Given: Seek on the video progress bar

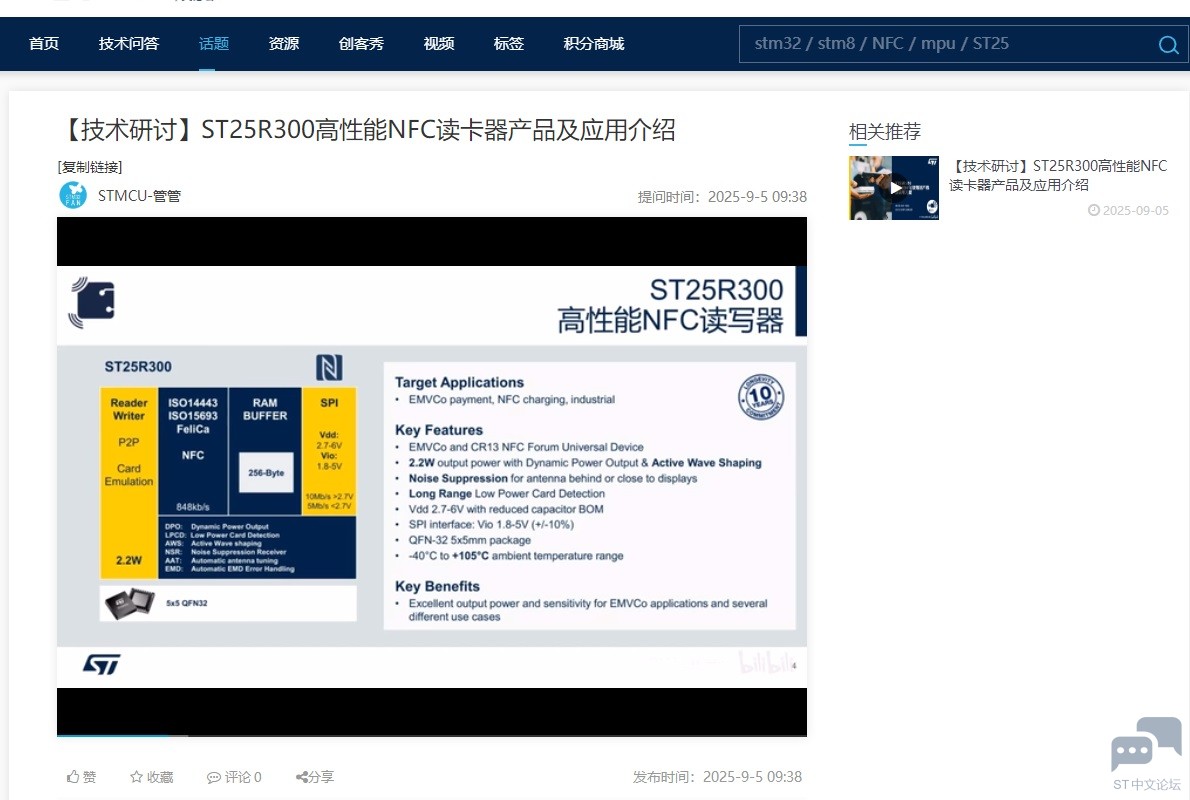Looking at the screenshot, I should (432, 735).
